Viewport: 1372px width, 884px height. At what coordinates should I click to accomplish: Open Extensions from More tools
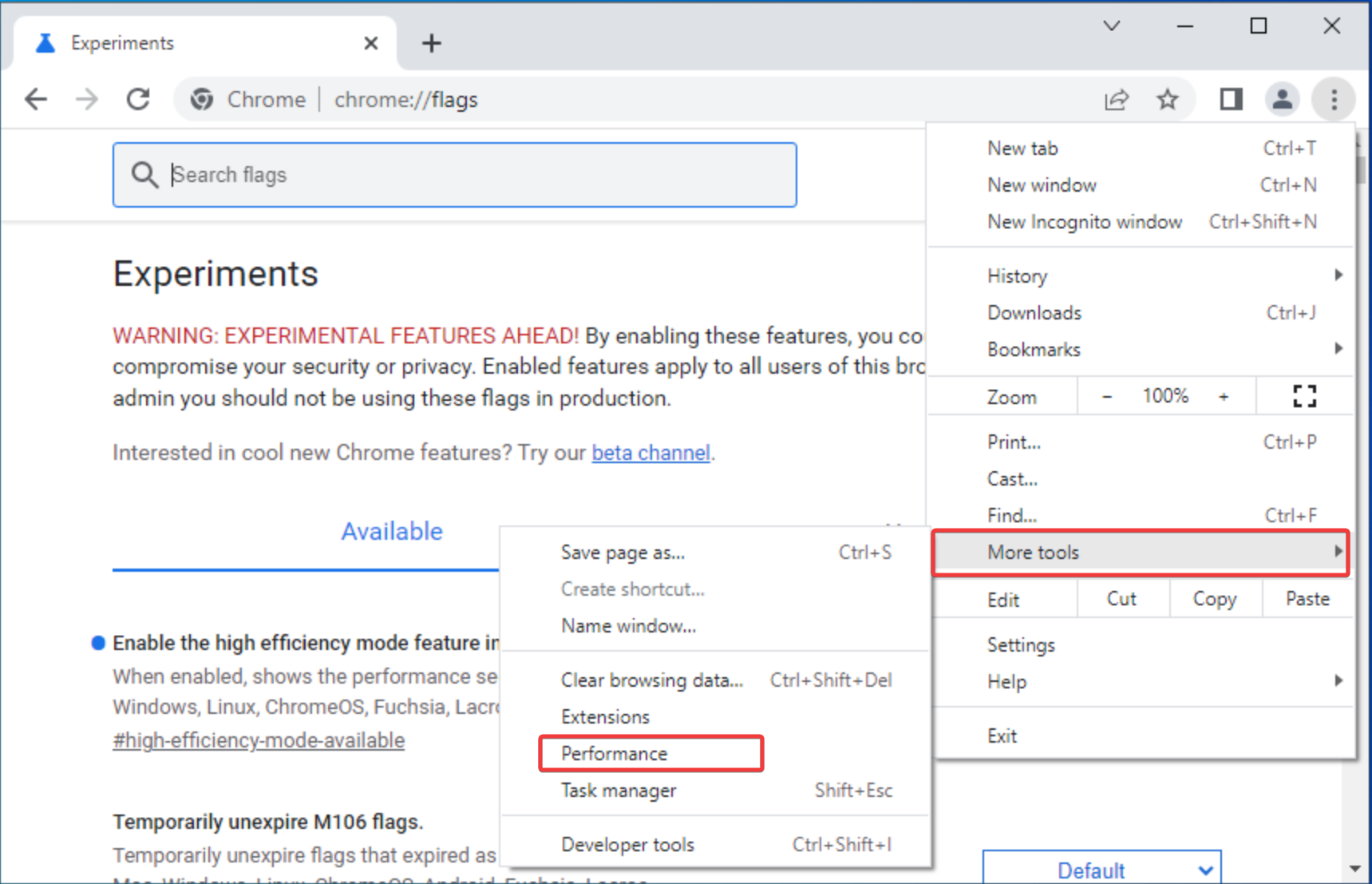[x=716, y=717]
